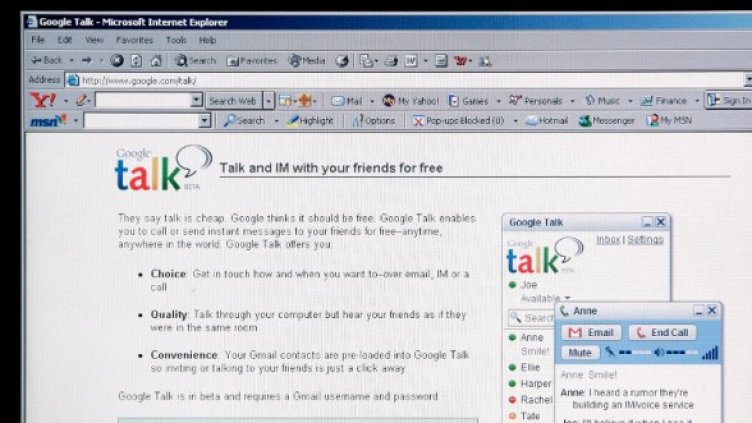Open Yahoo Mail from toolbar
The width and height of the screenshot is (752, 423).
coord(346,100)
